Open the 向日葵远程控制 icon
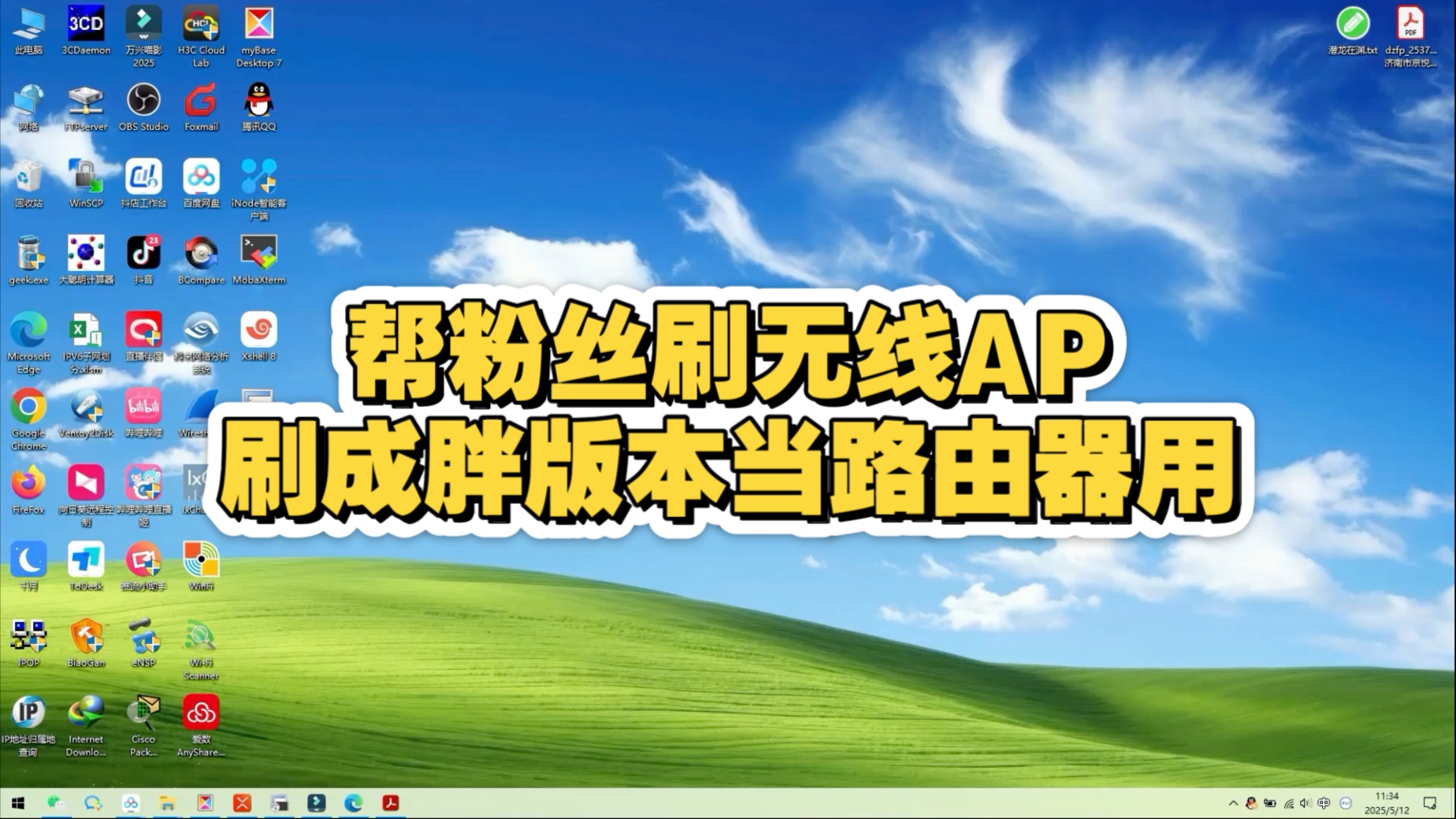This screenshot has width=1456, height=819. (x=86, y=496)
